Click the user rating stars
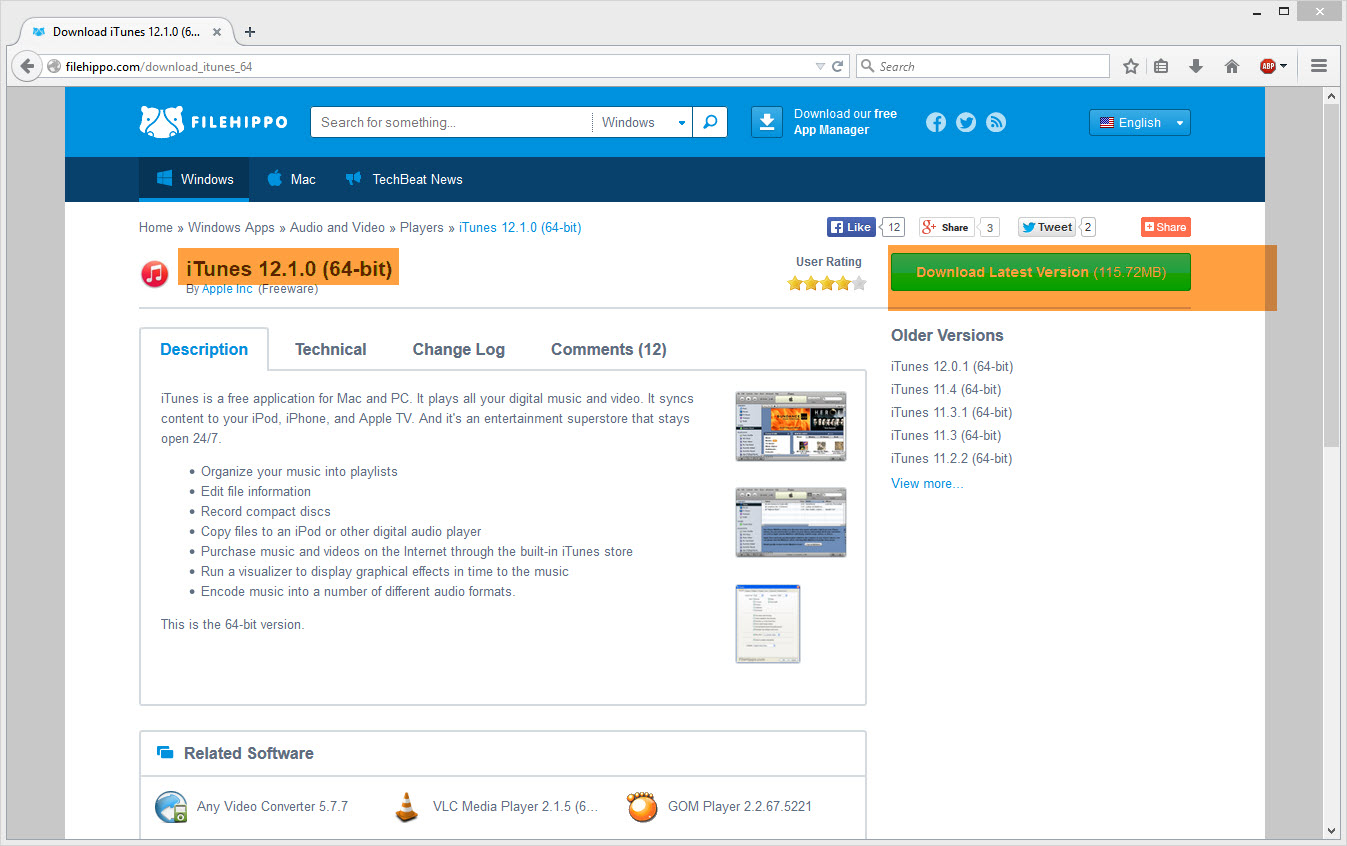1347x846 pixels. tap(827, 283)
